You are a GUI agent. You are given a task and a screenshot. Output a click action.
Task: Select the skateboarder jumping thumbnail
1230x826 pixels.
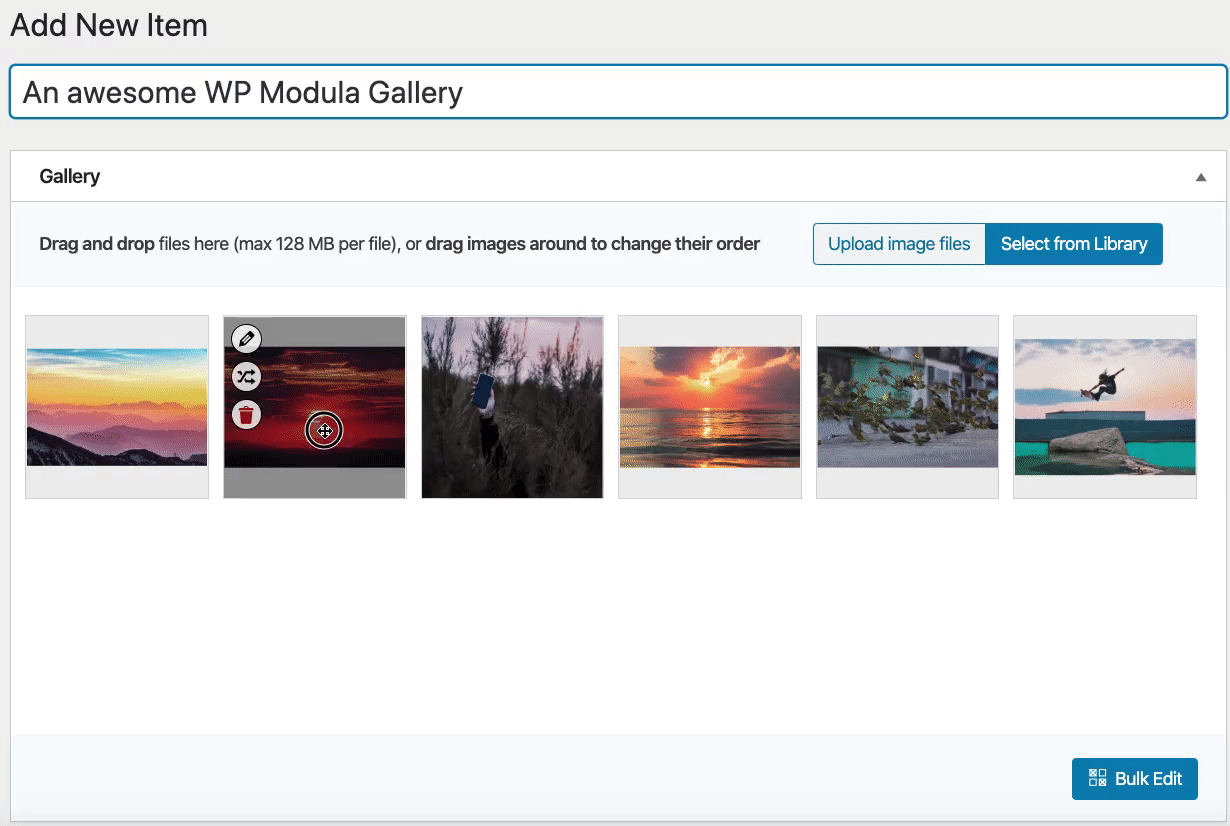click(x=1105, y=407)
